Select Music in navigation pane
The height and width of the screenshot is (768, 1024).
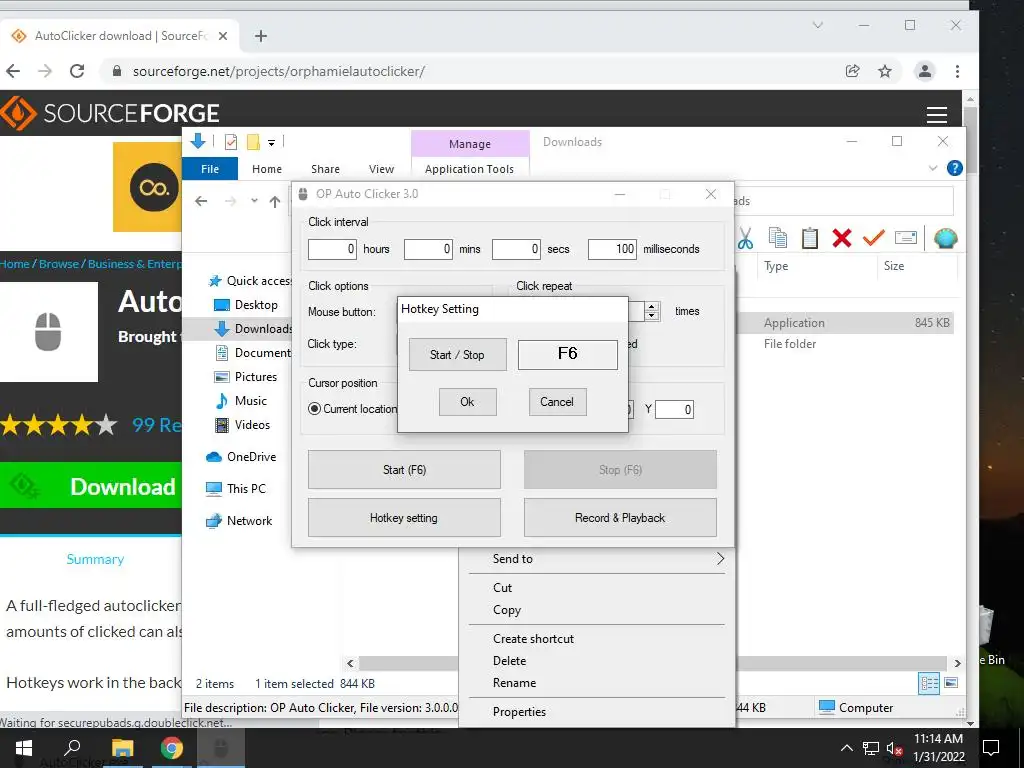(241, 401)
